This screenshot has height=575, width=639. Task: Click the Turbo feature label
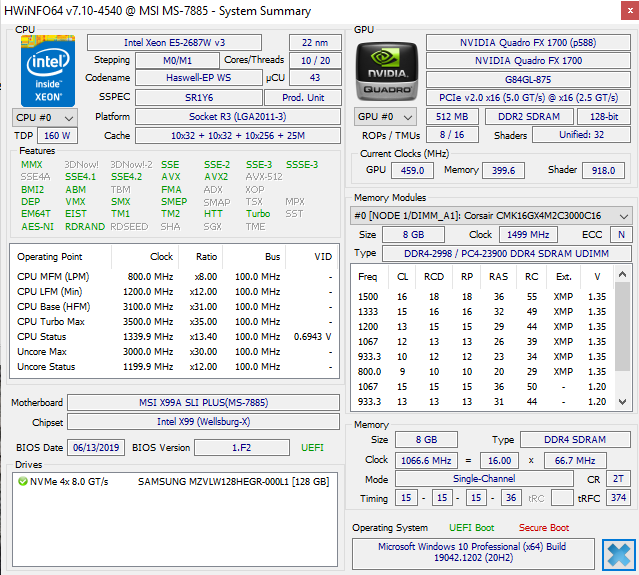pos(258,214)
